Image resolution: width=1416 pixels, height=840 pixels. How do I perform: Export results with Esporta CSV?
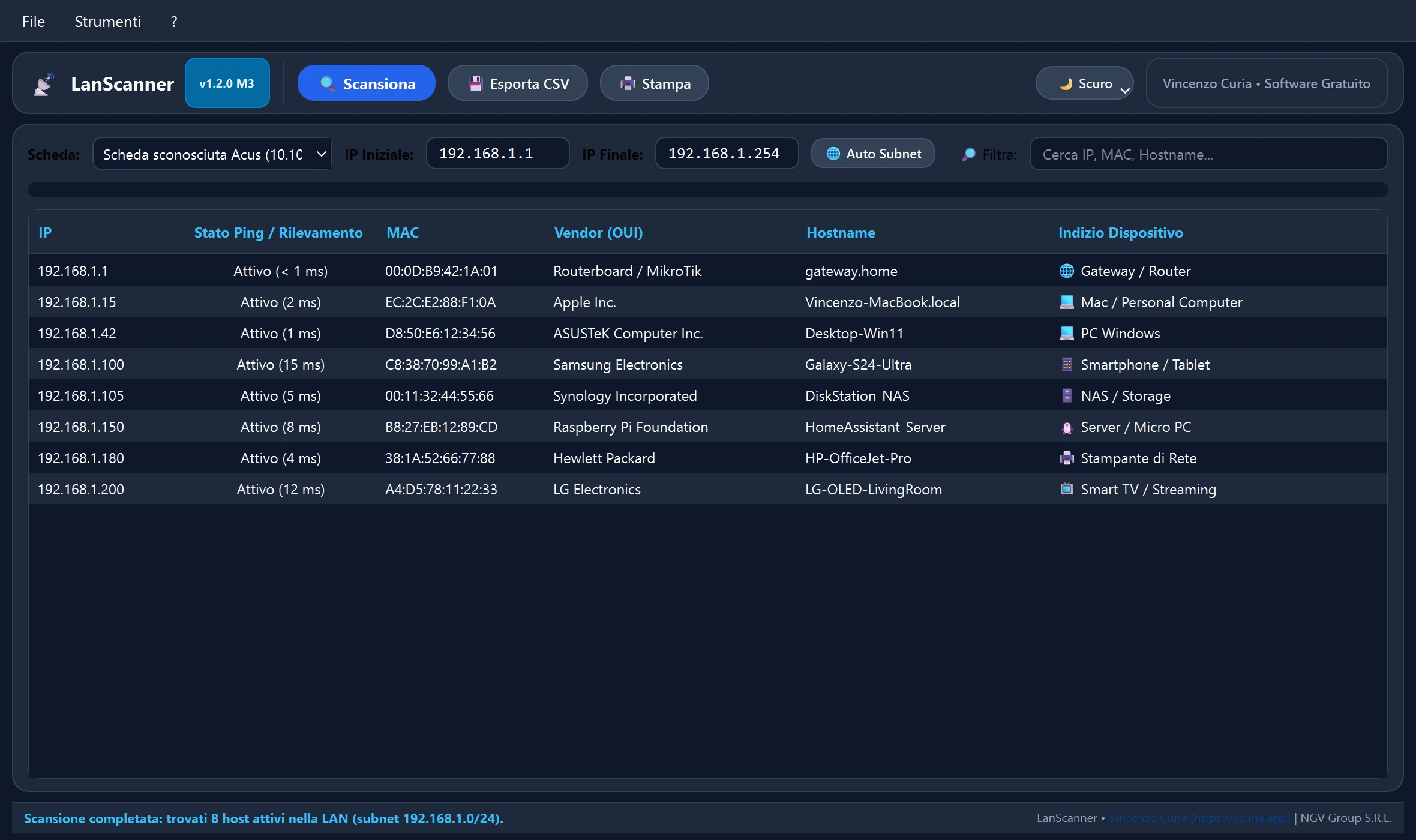(518, 83)
